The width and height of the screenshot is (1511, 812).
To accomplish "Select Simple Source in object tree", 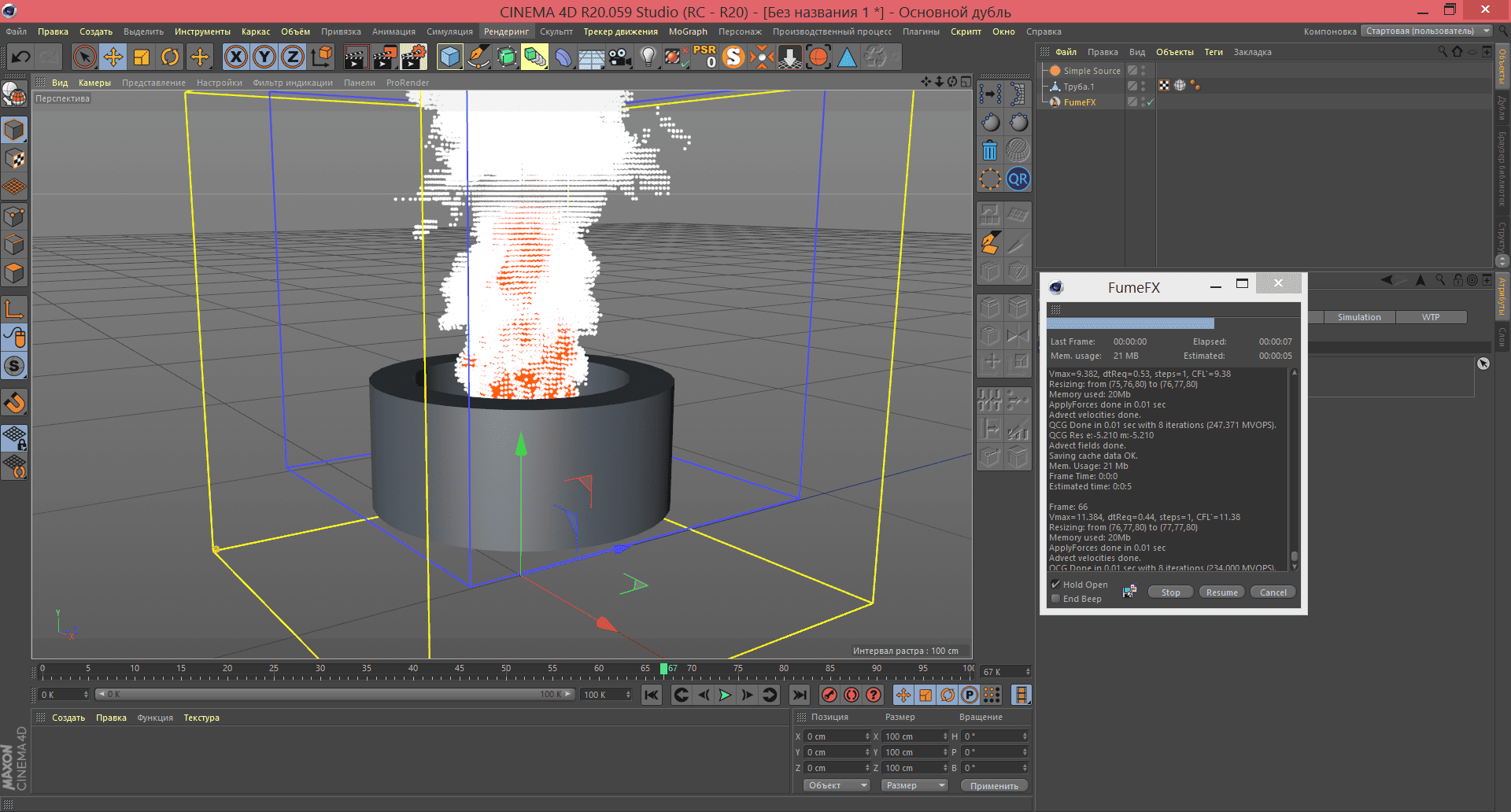I will (x=1092, y=71).
